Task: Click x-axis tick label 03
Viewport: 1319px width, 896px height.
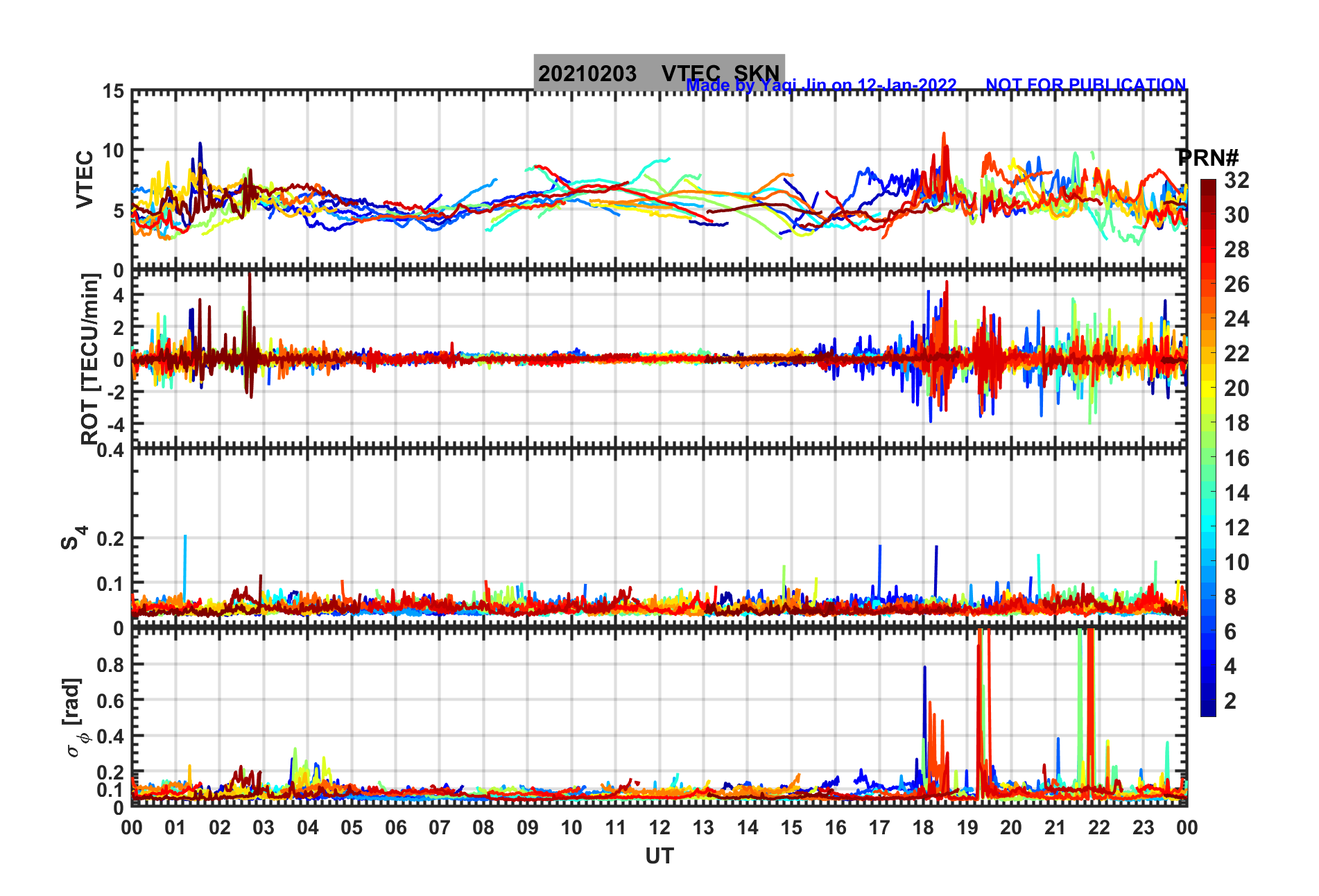Action: point(264,827)
